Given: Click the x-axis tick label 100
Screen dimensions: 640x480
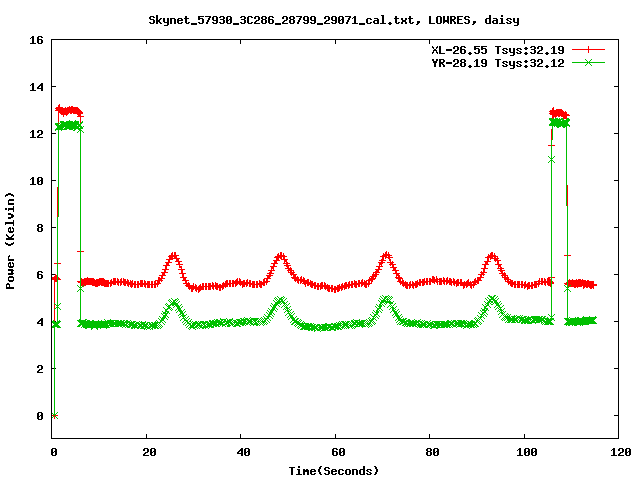Looking at the screenshot, I should click(x=527, y=452).
